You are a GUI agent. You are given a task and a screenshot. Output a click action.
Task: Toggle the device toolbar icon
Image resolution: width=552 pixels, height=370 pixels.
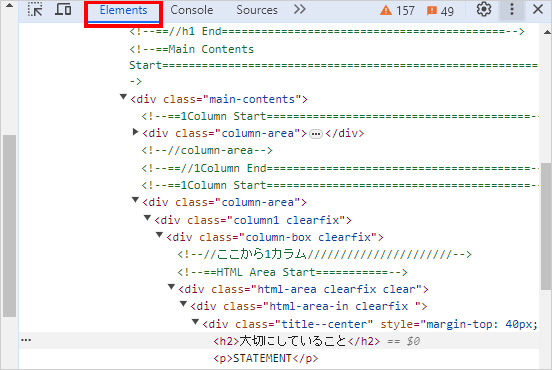[x=63, y=10]
